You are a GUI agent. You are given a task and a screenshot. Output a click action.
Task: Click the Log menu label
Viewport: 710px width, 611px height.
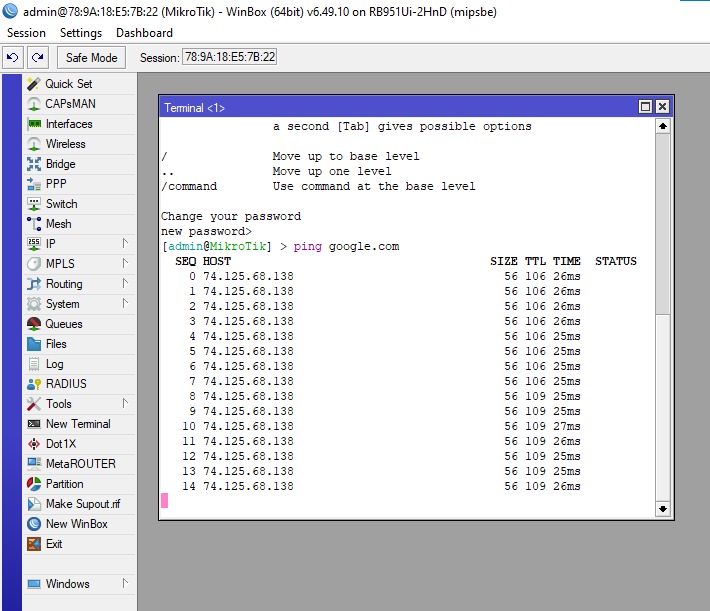pos(54,364)
